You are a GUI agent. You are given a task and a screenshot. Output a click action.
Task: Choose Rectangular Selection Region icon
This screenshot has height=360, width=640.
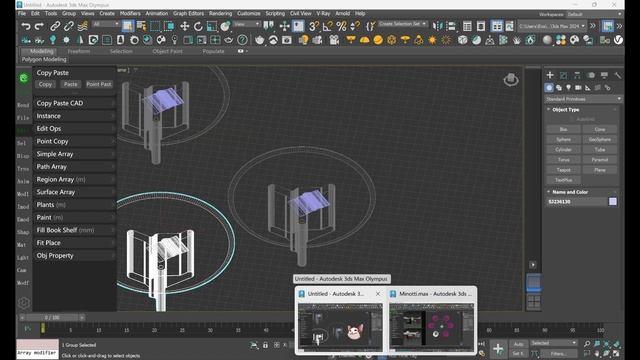coord(155,26)
